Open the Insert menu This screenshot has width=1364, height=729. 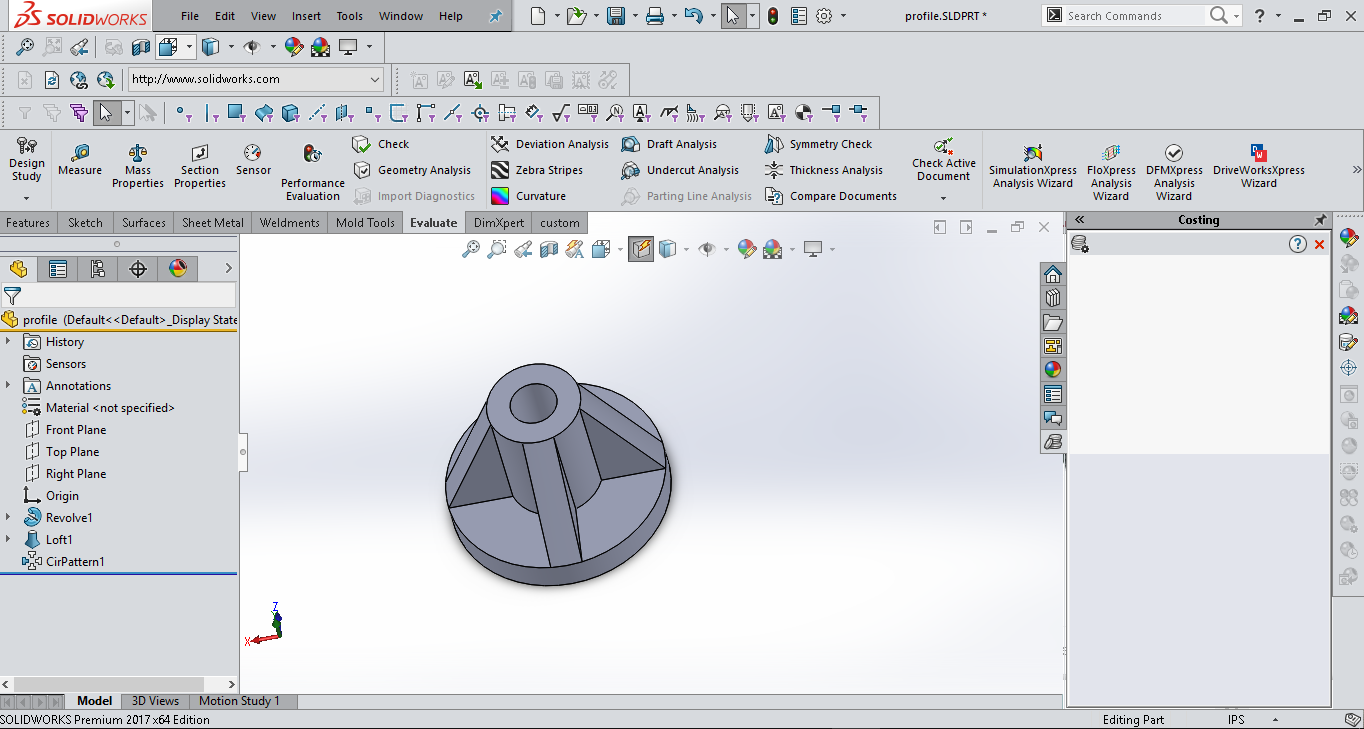click(306, 16)
